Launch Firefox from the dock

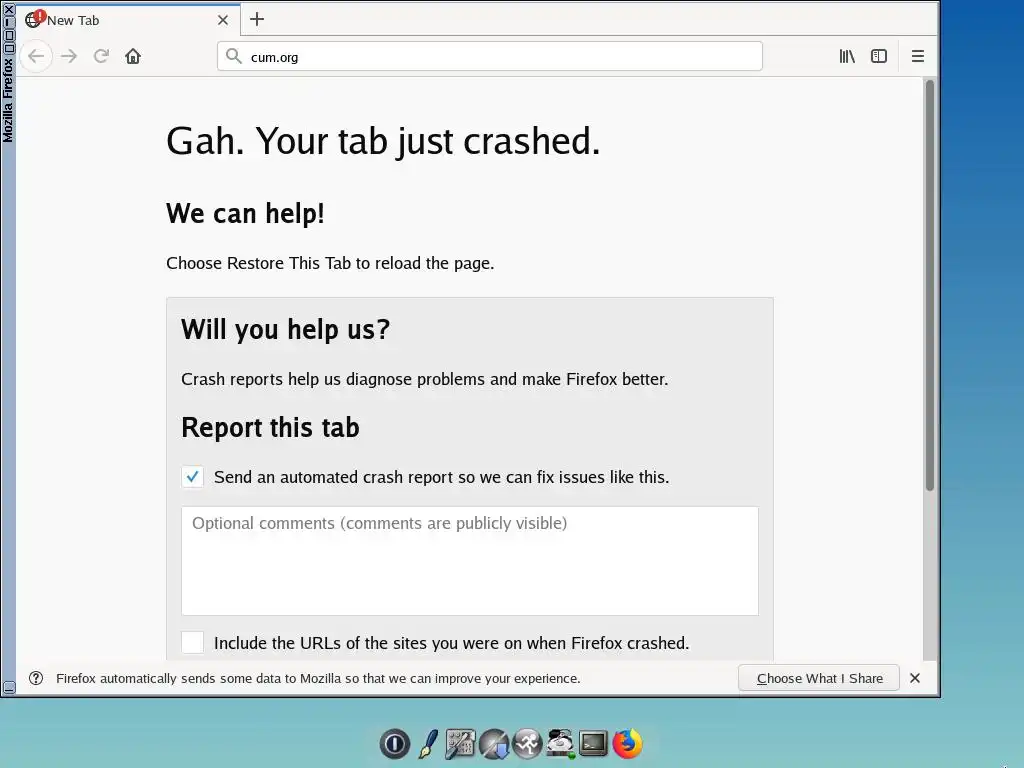point(628,743)
